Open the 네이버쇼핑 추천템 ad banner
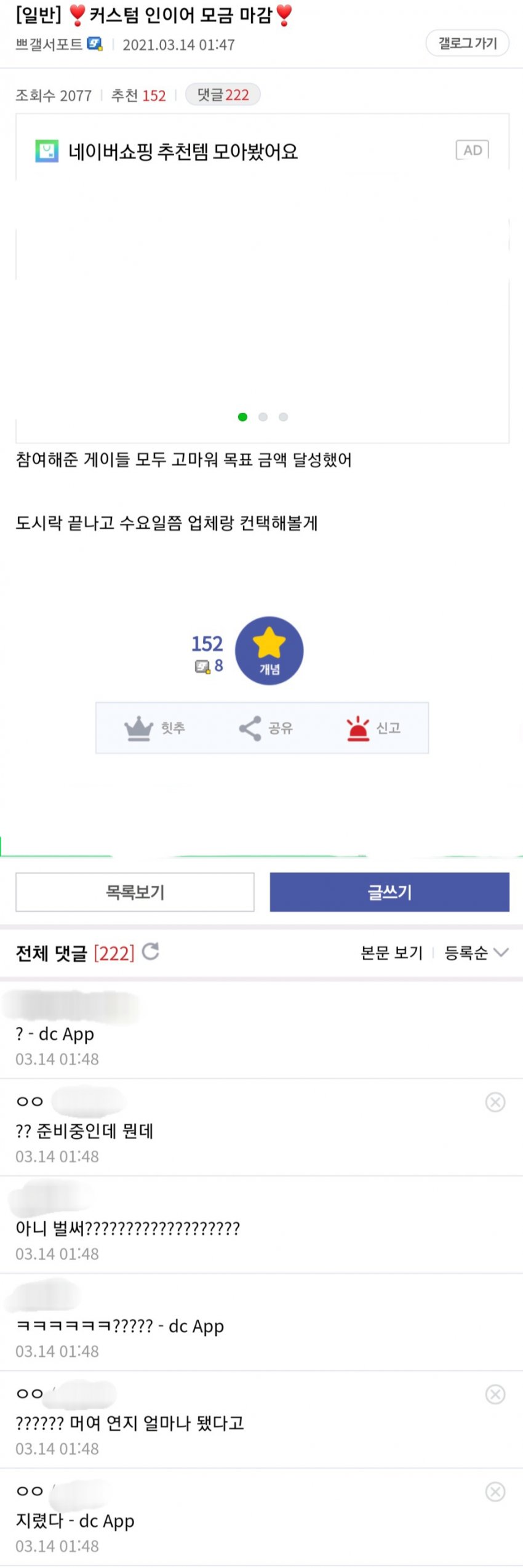The image size is (523, 1568). pyautogui.click(x=183, y=151)
